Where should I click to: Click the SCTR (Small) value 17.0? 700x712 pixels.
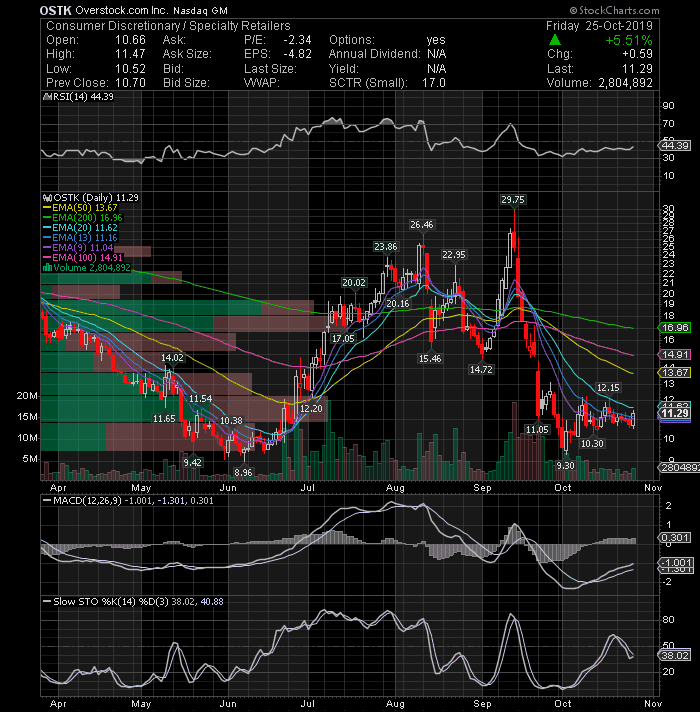(x=434, y=83)
